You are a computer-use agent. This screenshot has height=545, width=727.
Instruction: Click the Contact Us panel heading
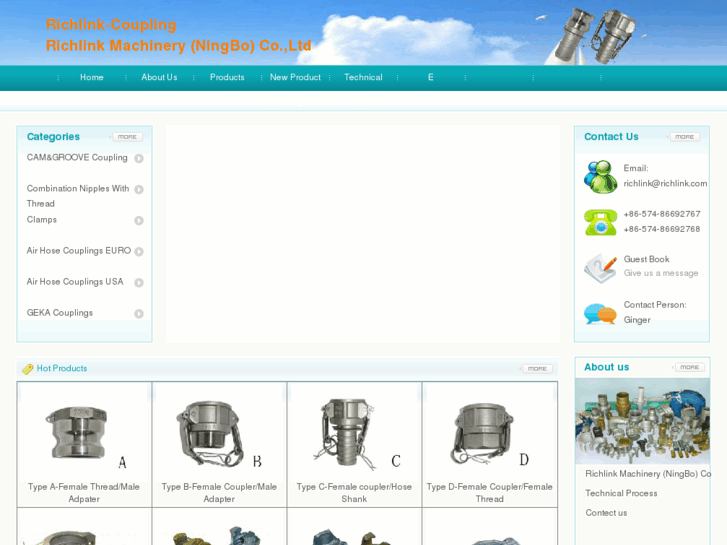point(611,137)
